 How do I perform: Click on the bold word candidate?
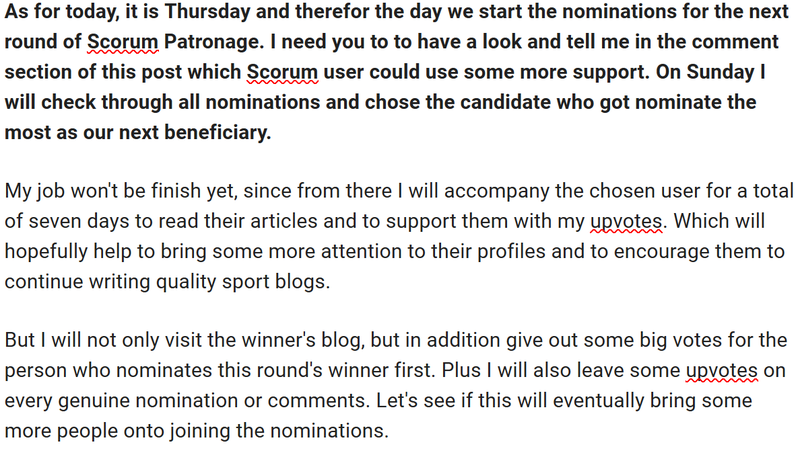505,102
